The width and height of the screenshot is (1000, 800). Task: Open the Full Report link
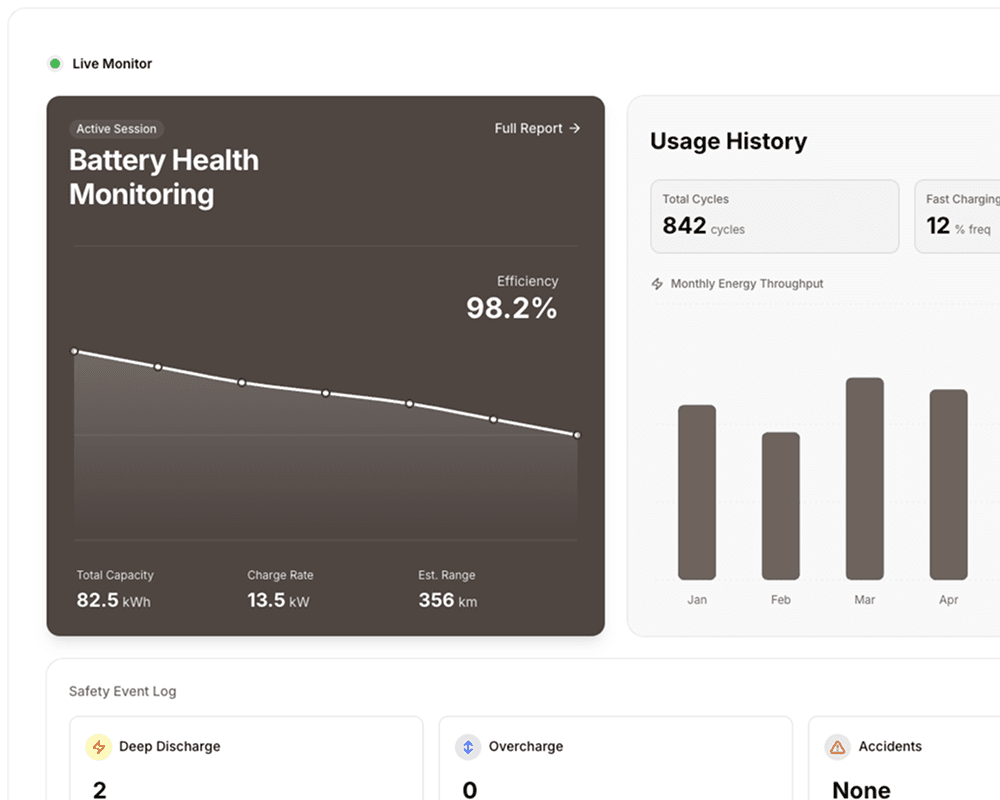coord(529,128)
